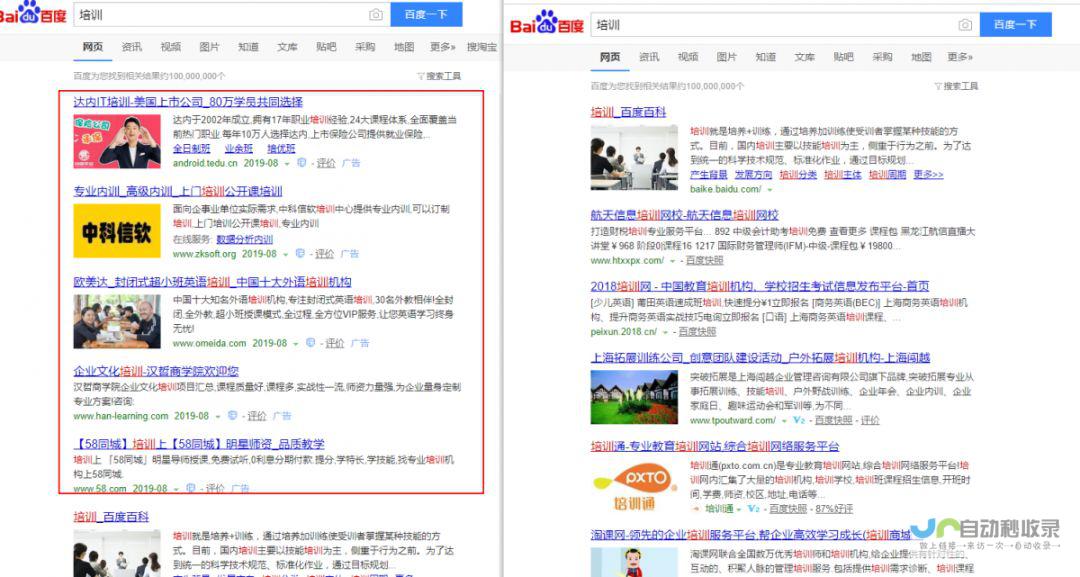Click 中科信软 yellow logo thumbnail
The height and width of the screenshot is (577, 1080).
[117, 231]
